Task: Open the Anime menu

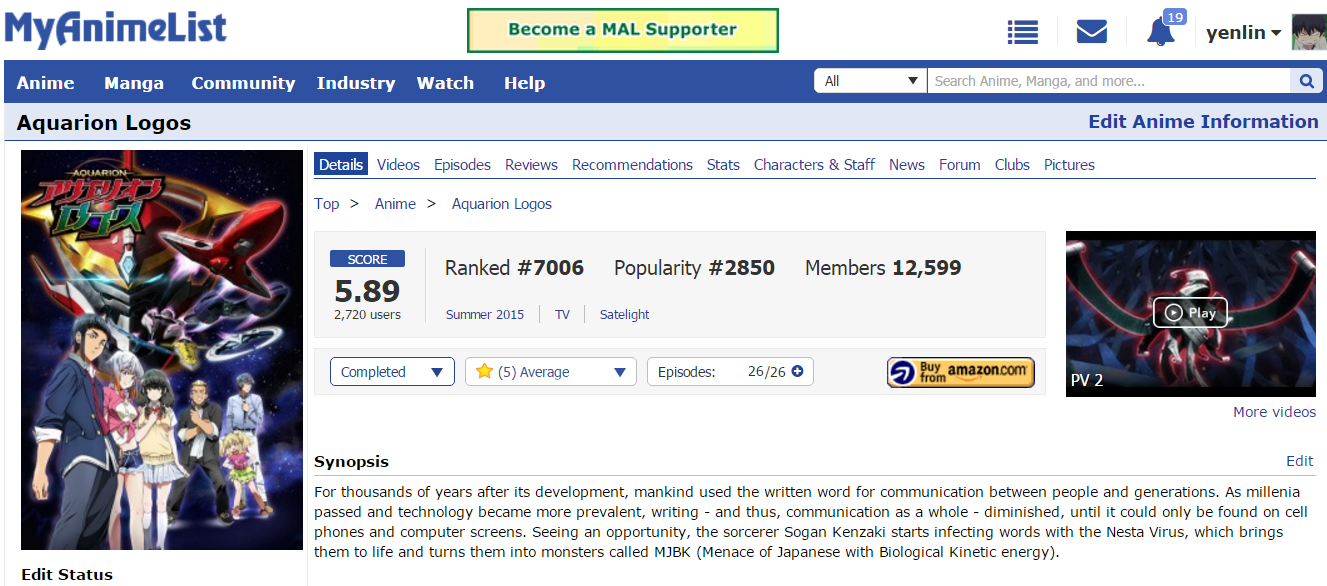Action: [46, 83]
